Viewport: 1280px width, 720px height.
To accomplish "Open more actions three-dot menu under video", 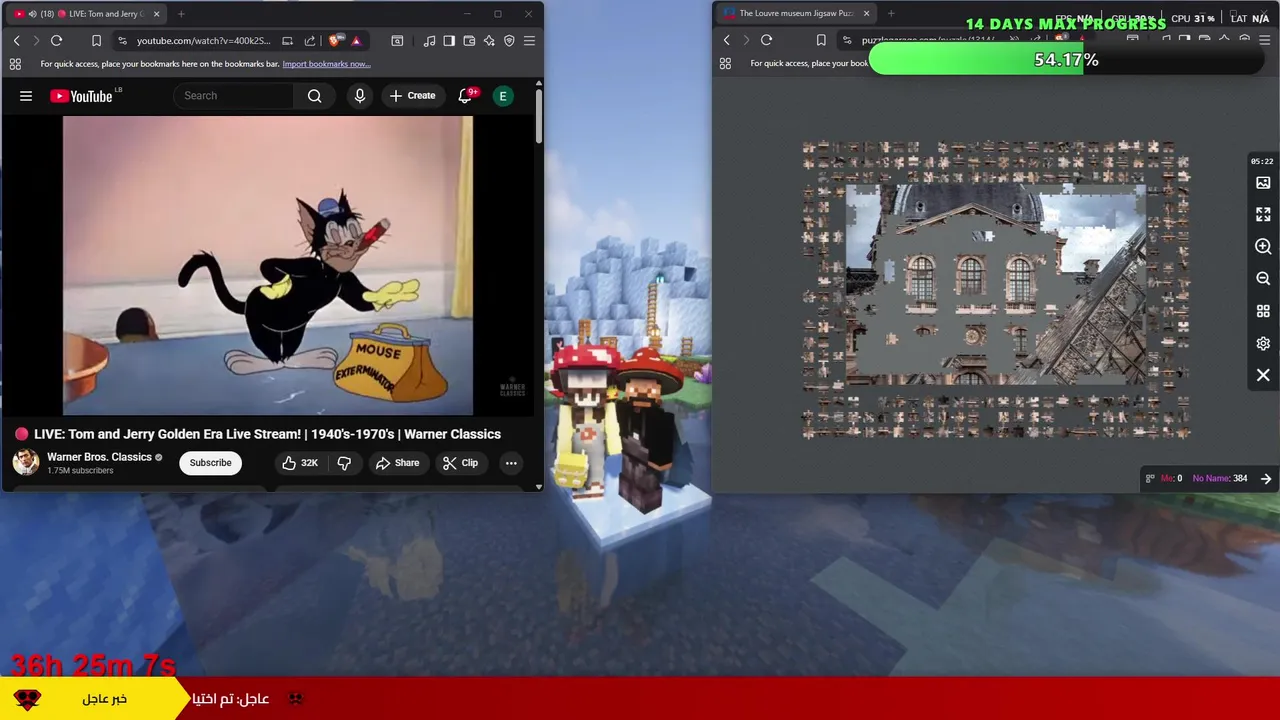I will (x=511, y=463).
